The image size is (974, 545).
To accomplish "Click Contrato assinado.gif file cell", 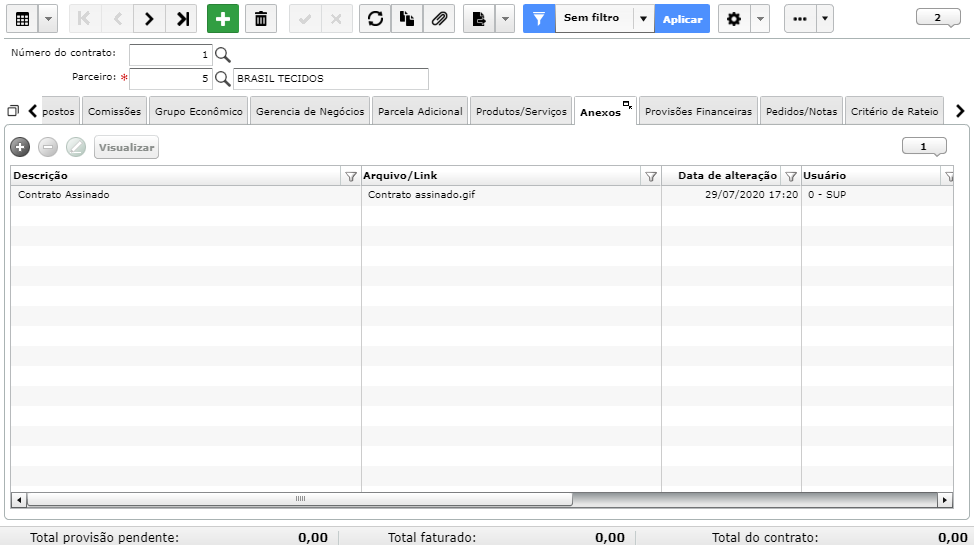I will [x=511, y=195].
